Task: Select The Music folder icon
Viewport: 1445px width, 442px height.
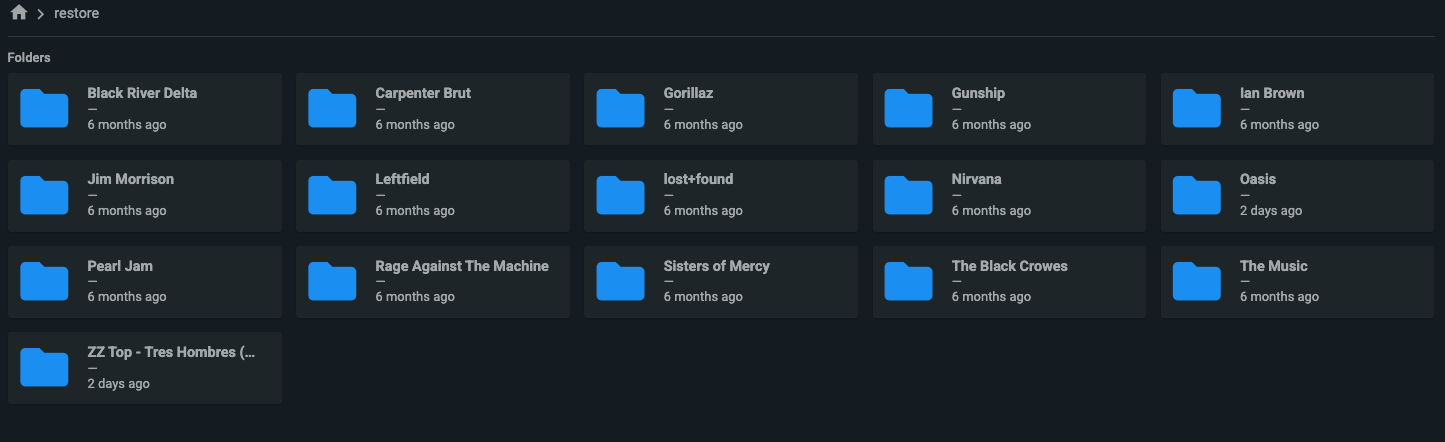Action: point(1197,282)
